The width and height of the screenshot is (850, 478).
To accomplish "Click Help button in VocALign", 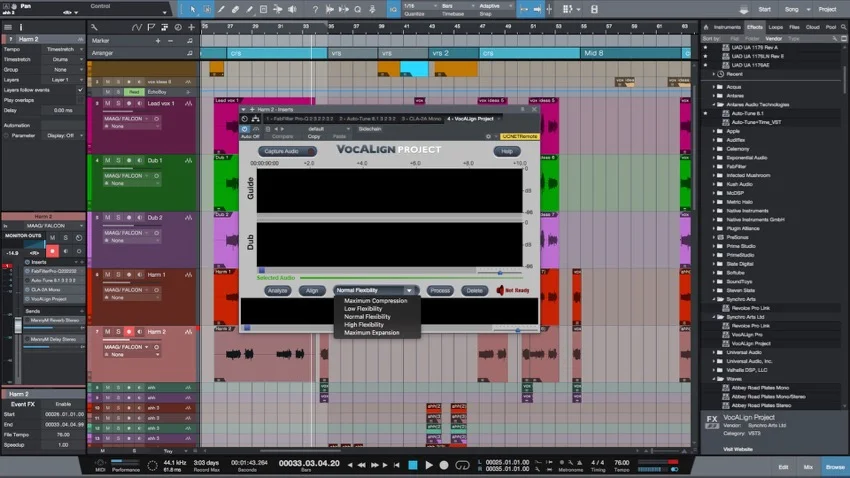I will 506,151.
